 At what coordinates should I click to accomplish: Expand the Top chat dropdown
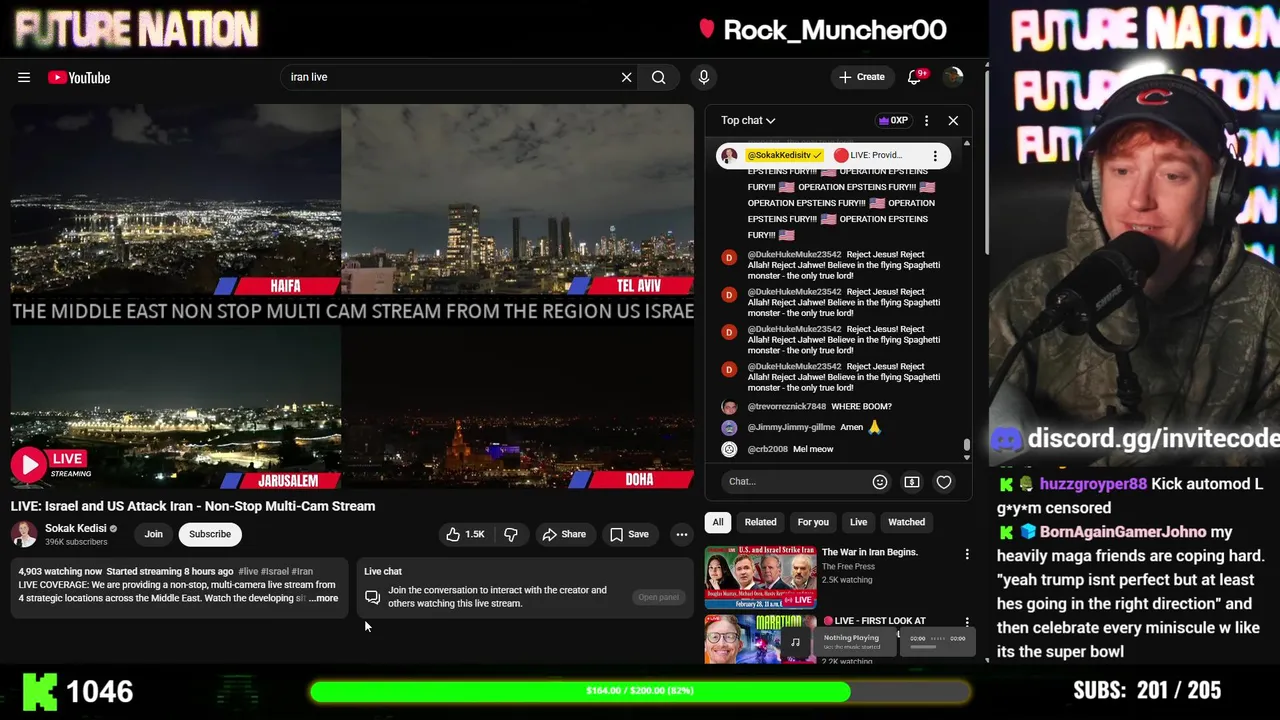(748, 120)
